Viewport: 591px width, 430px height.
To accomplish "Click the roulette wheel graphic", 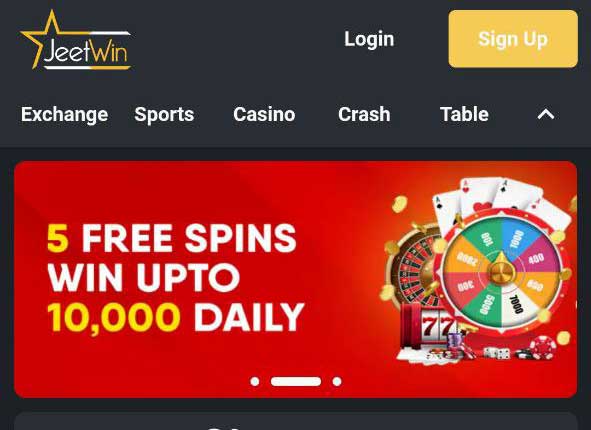I will (415, 266).
